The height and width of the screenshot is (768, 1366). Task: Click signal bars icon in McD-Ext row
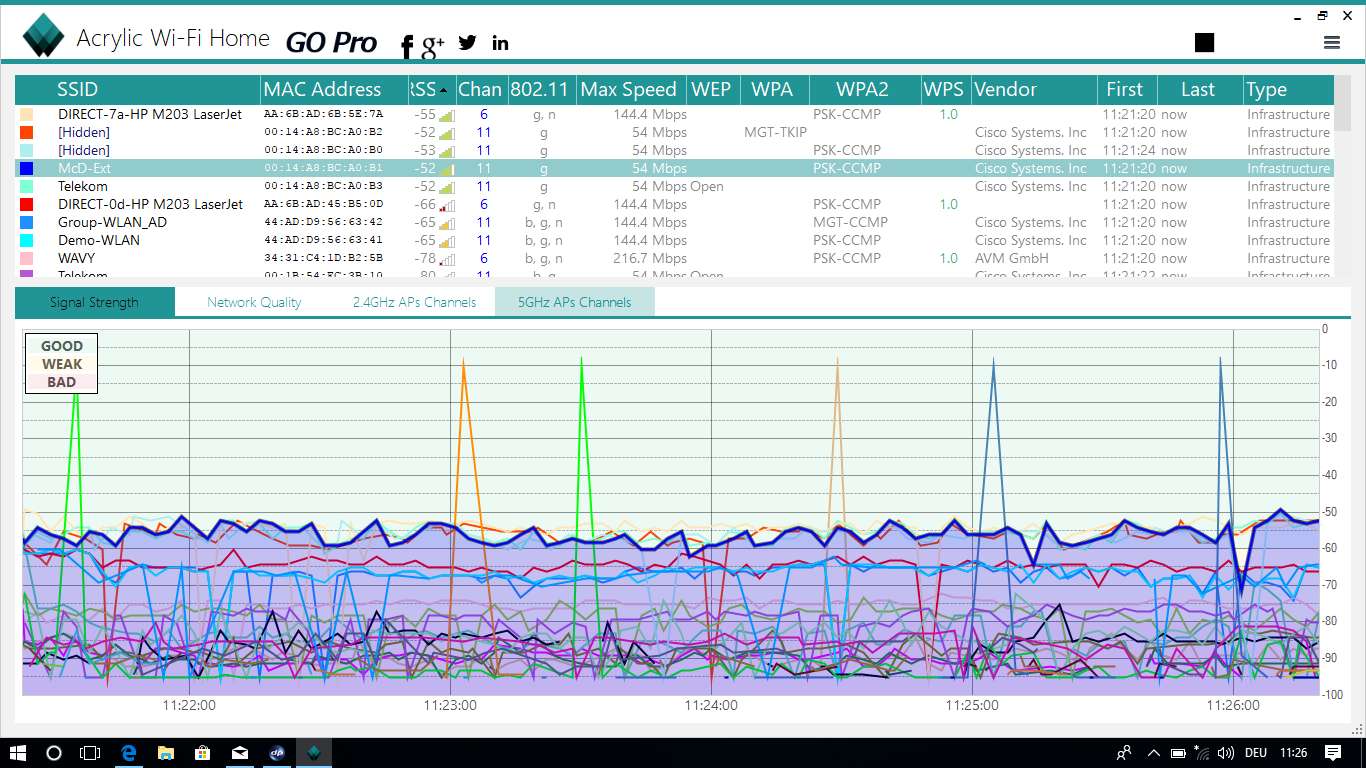(x=446, y=169)
